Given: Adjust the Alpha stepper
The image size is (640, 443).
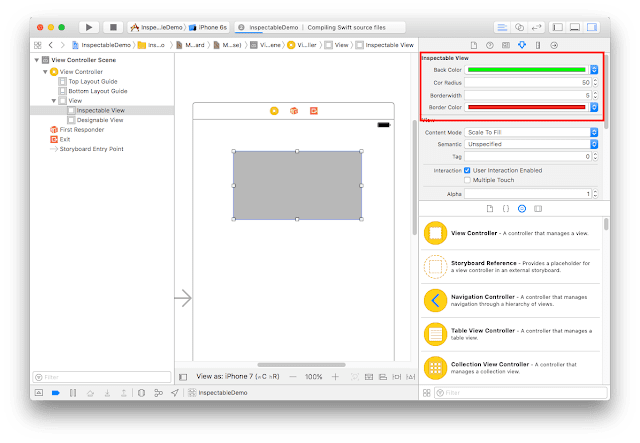Looking at the screenshot, I should (596, 194).
